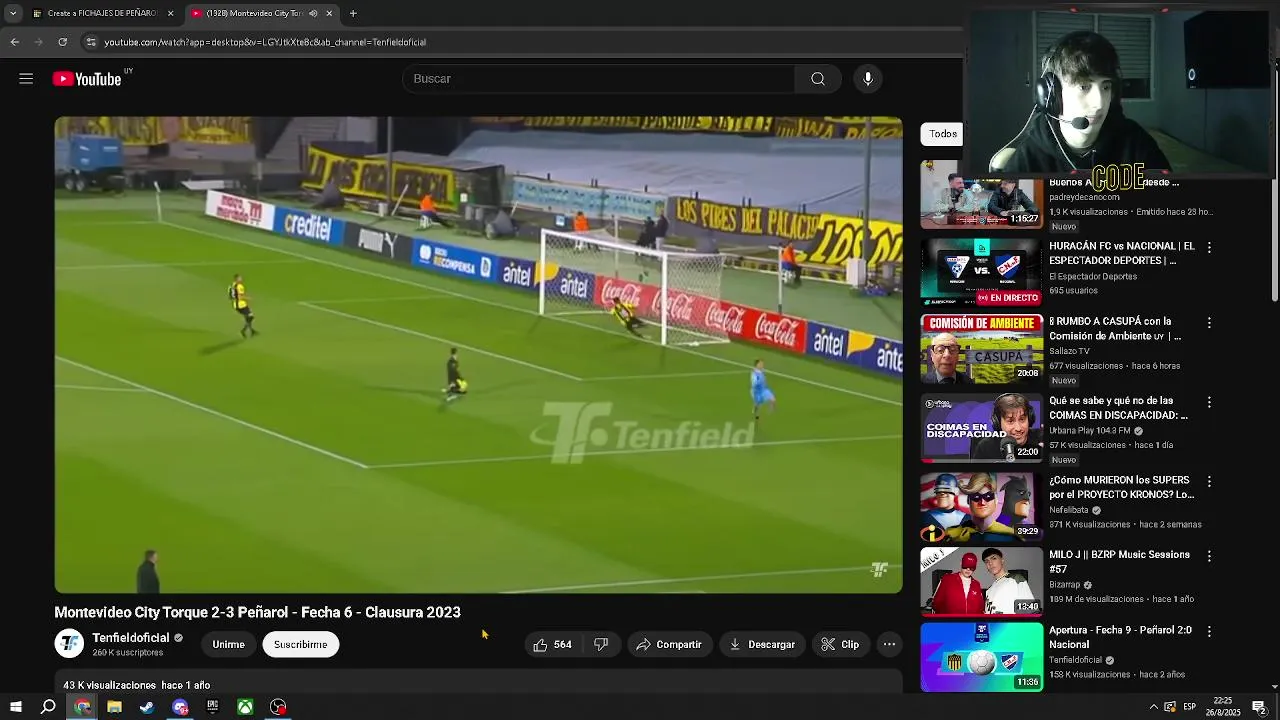Subscribe with the Suscribirme button

(301, 644)
